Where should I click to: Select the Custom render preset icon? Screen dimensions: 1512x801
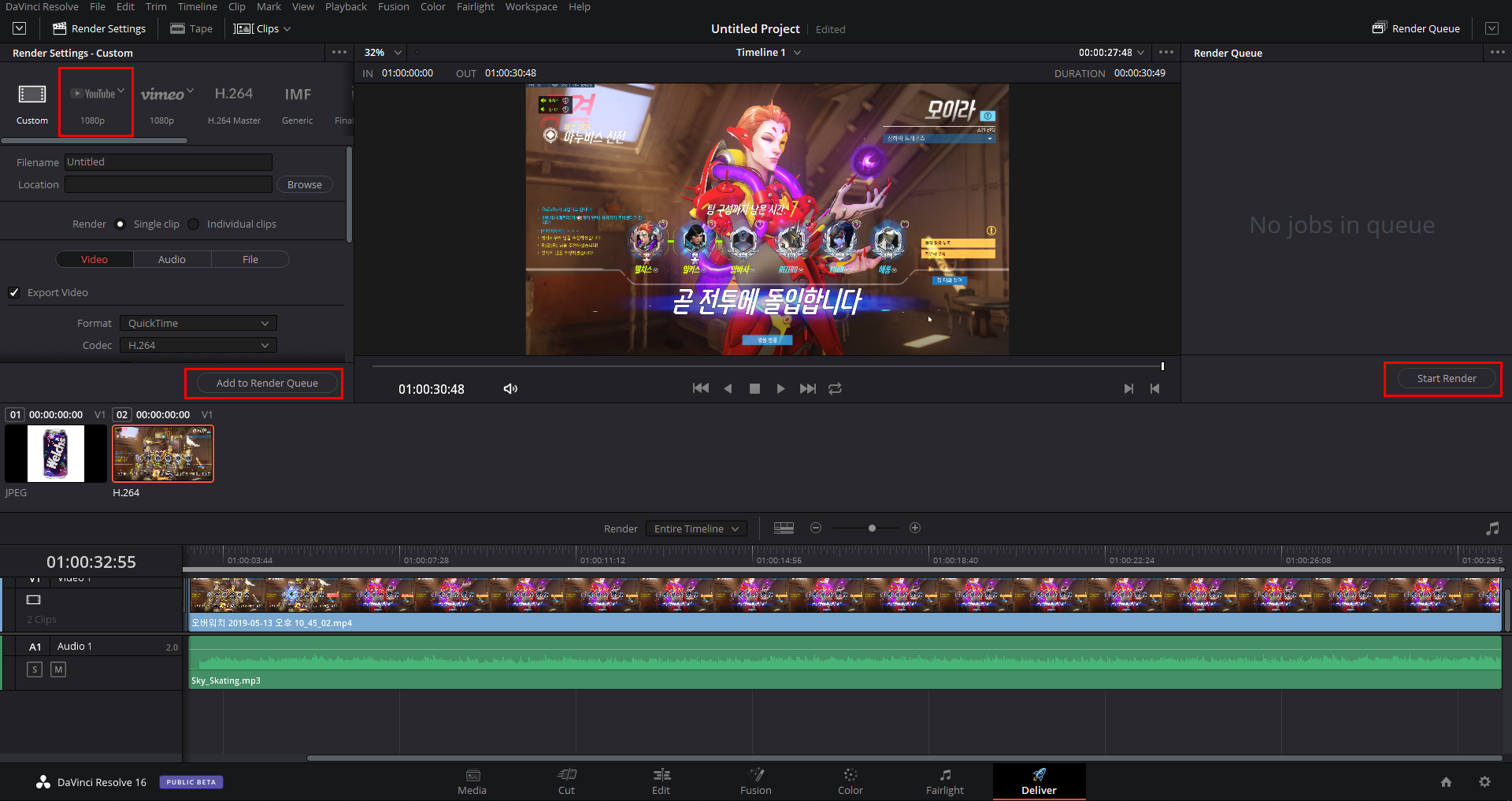[32, 95]
